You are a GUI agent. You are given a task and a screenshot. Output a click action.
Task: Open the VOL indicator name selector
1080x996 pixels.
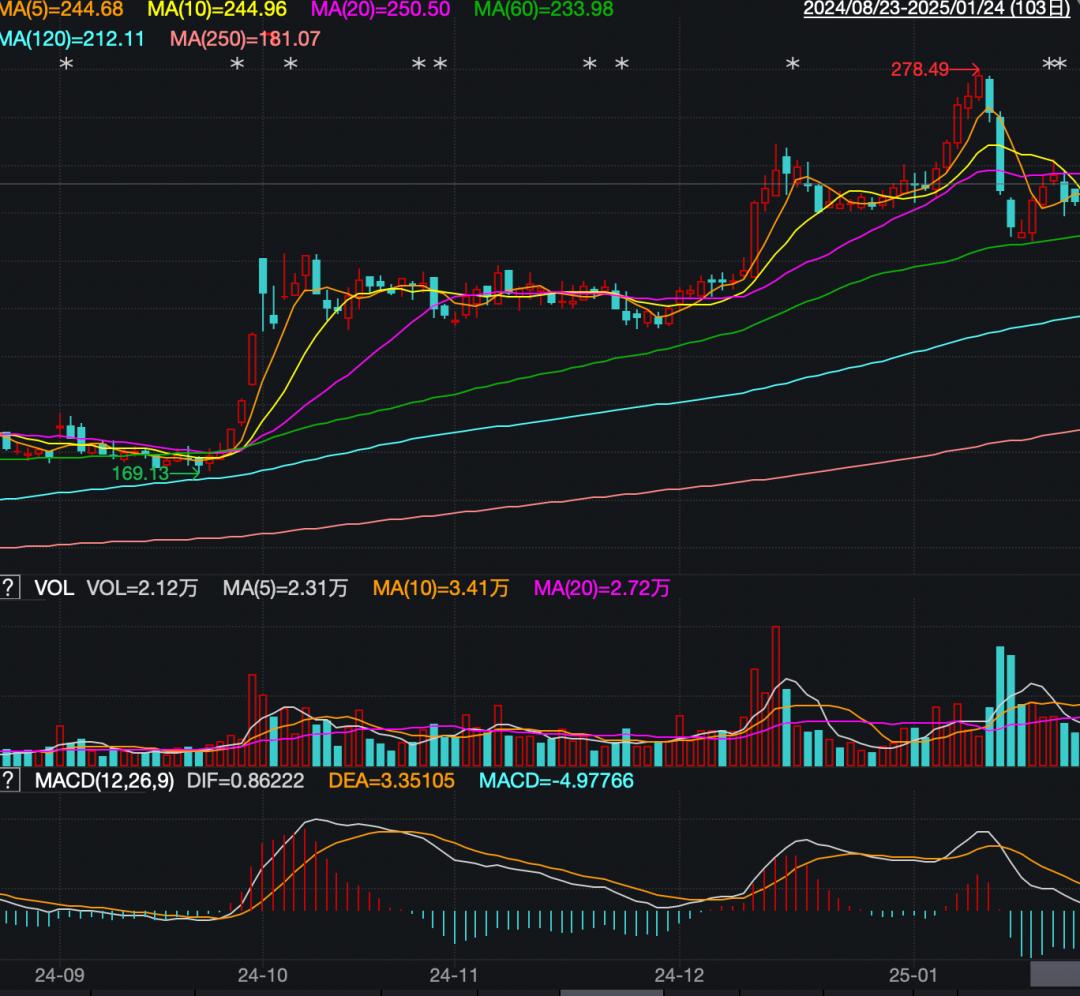(x=54, y=588)
